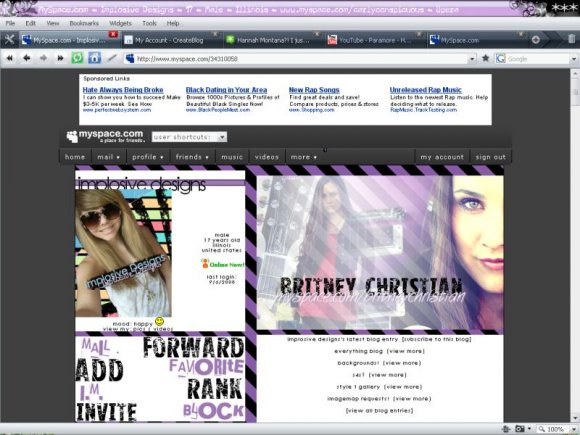Open the closed tabs trash icon
The width and height of the screenshot is (580, 435).
(x=571, y=39)
